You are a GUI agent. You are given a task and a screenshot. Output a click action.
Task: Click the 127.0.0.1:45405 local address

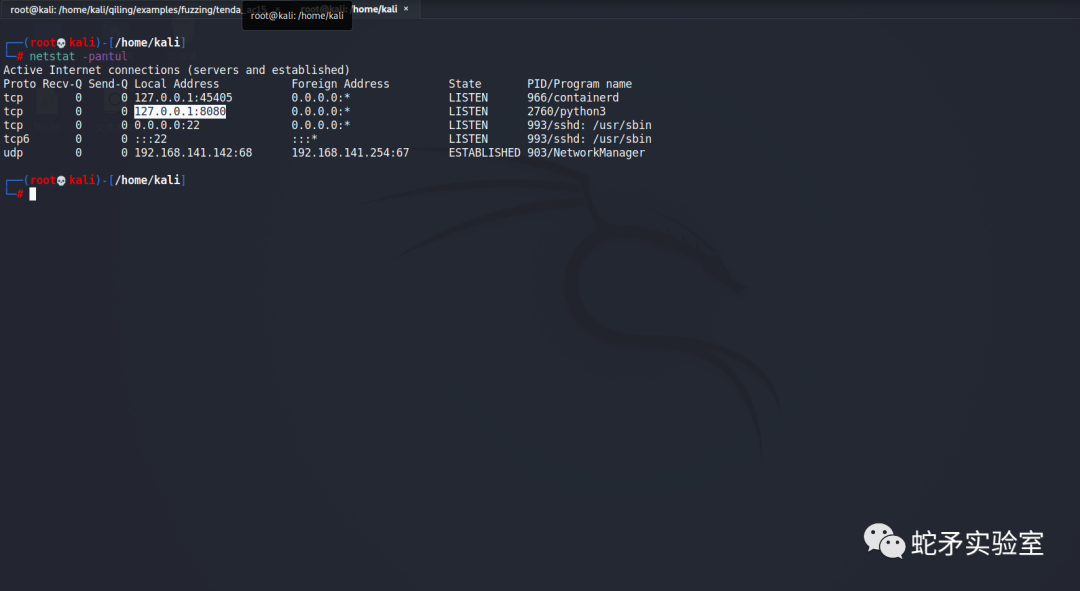183,98
